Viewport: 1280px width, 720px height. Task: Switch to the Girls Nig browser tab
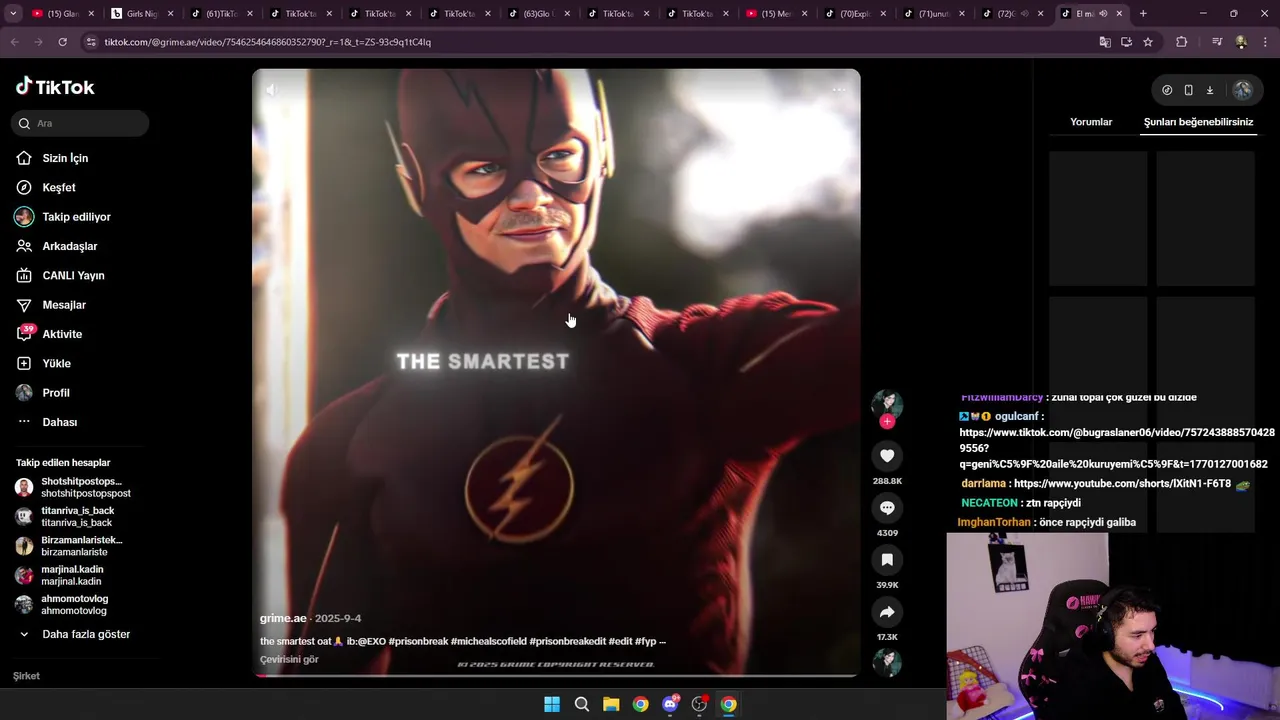point(140,14)
